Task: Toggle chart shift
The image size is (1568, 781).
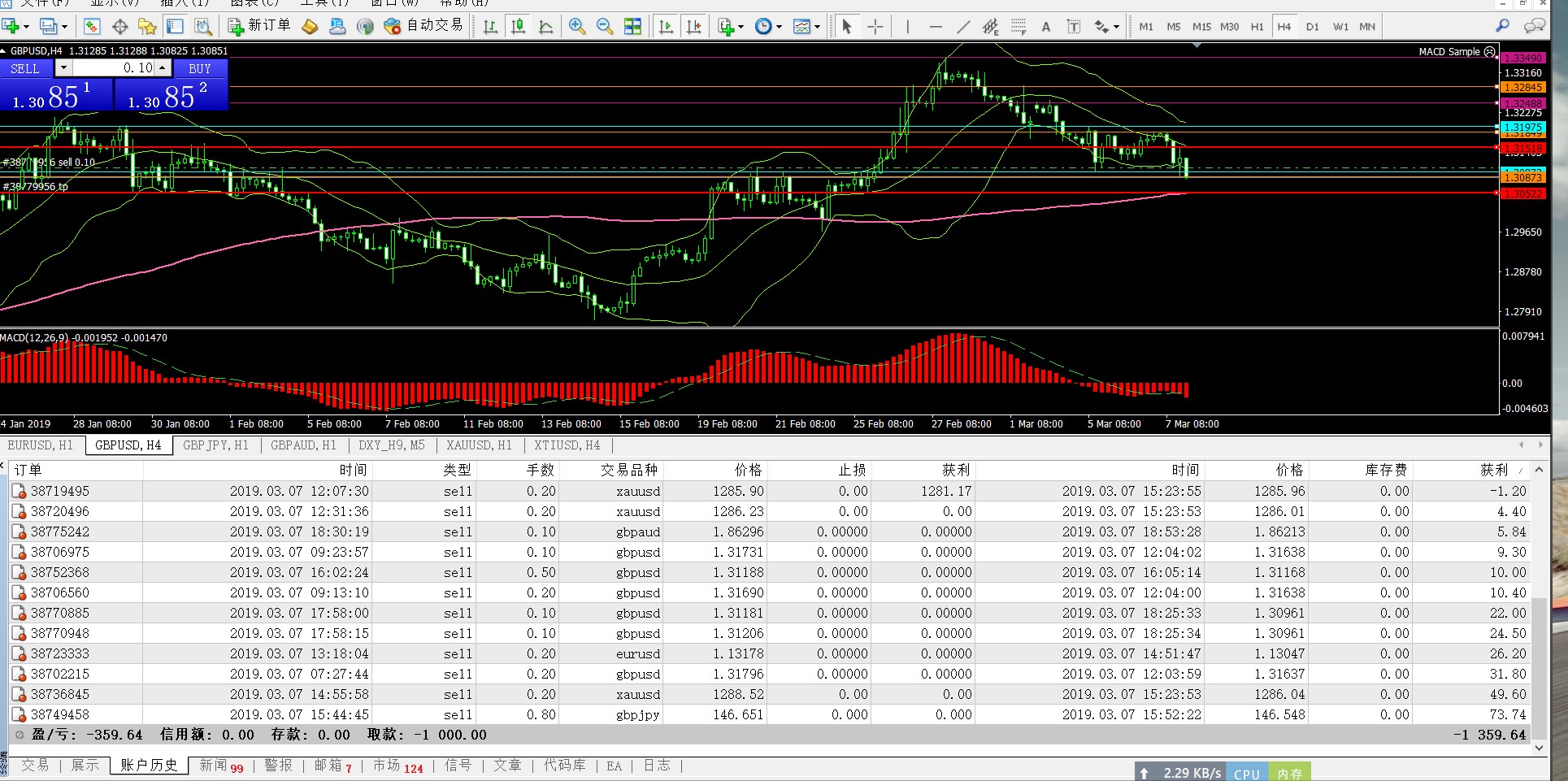Action: pos(694,26)
